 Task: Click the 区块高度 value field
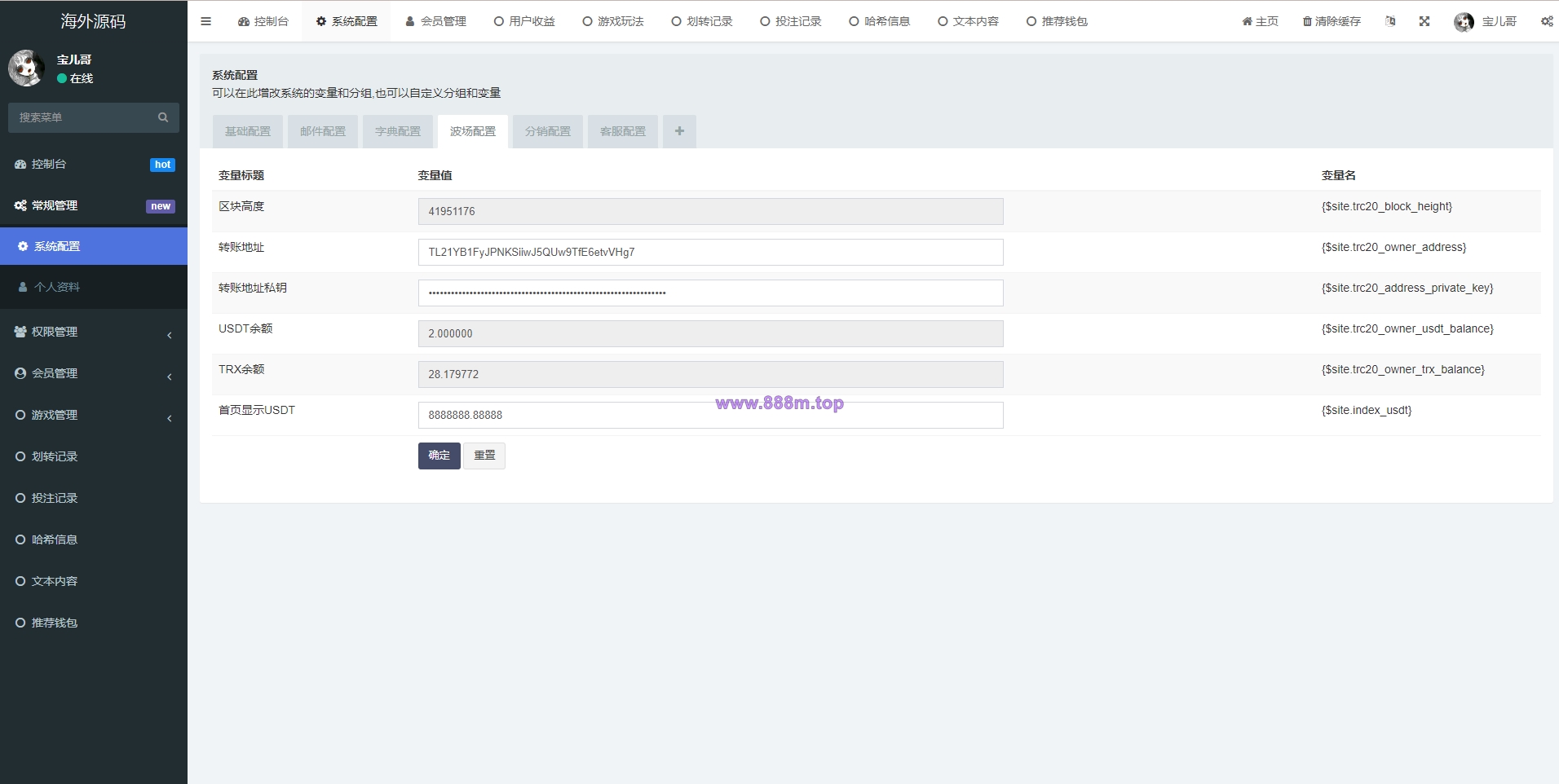(x=710, y=211)
